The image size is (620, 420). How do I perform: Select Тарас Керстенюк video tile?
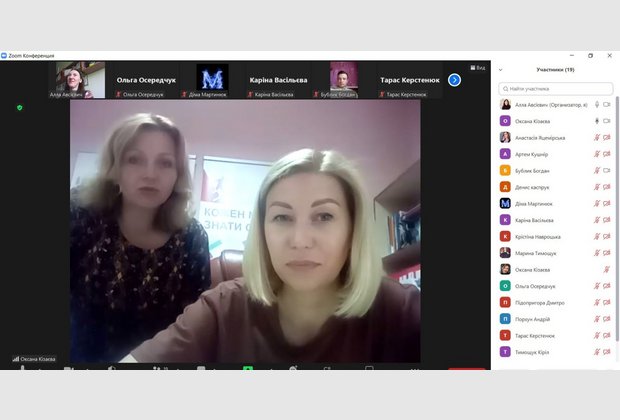pos(410,80)
